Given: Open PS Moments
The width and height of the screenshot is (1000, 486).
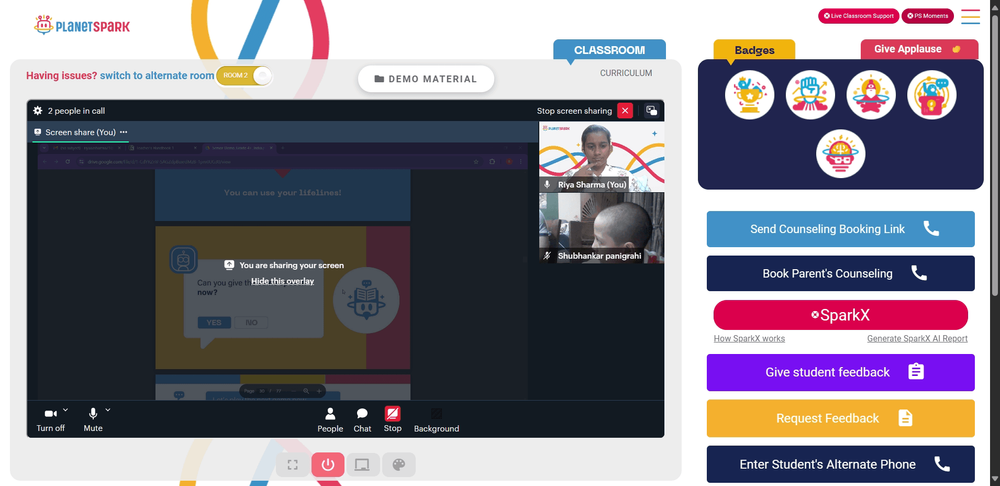Looking at the screenshot, I should pos(927,16).
